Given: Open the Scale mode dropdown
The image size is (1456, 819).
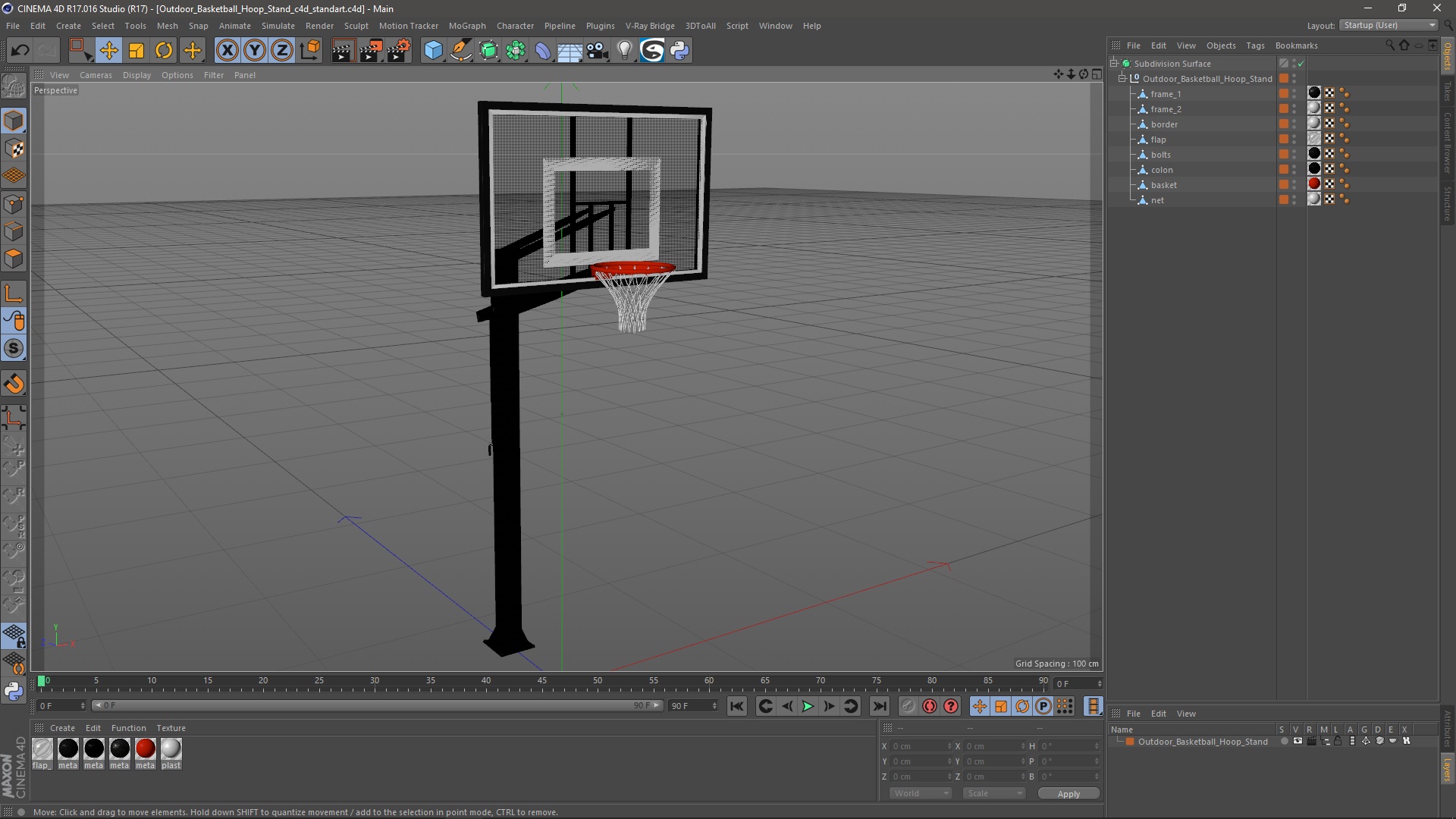Looking at the screenshot, I should pos(994,793).
